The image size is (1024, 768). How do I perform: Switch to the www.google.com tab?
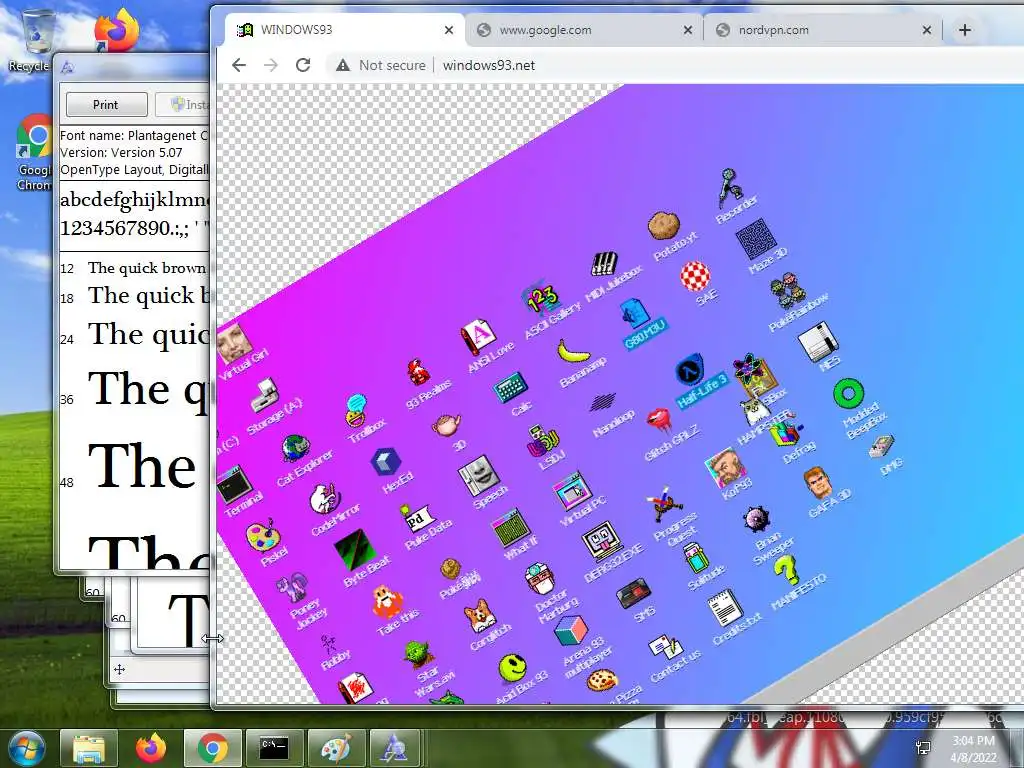pyautogui.click(x=584, y=30)
